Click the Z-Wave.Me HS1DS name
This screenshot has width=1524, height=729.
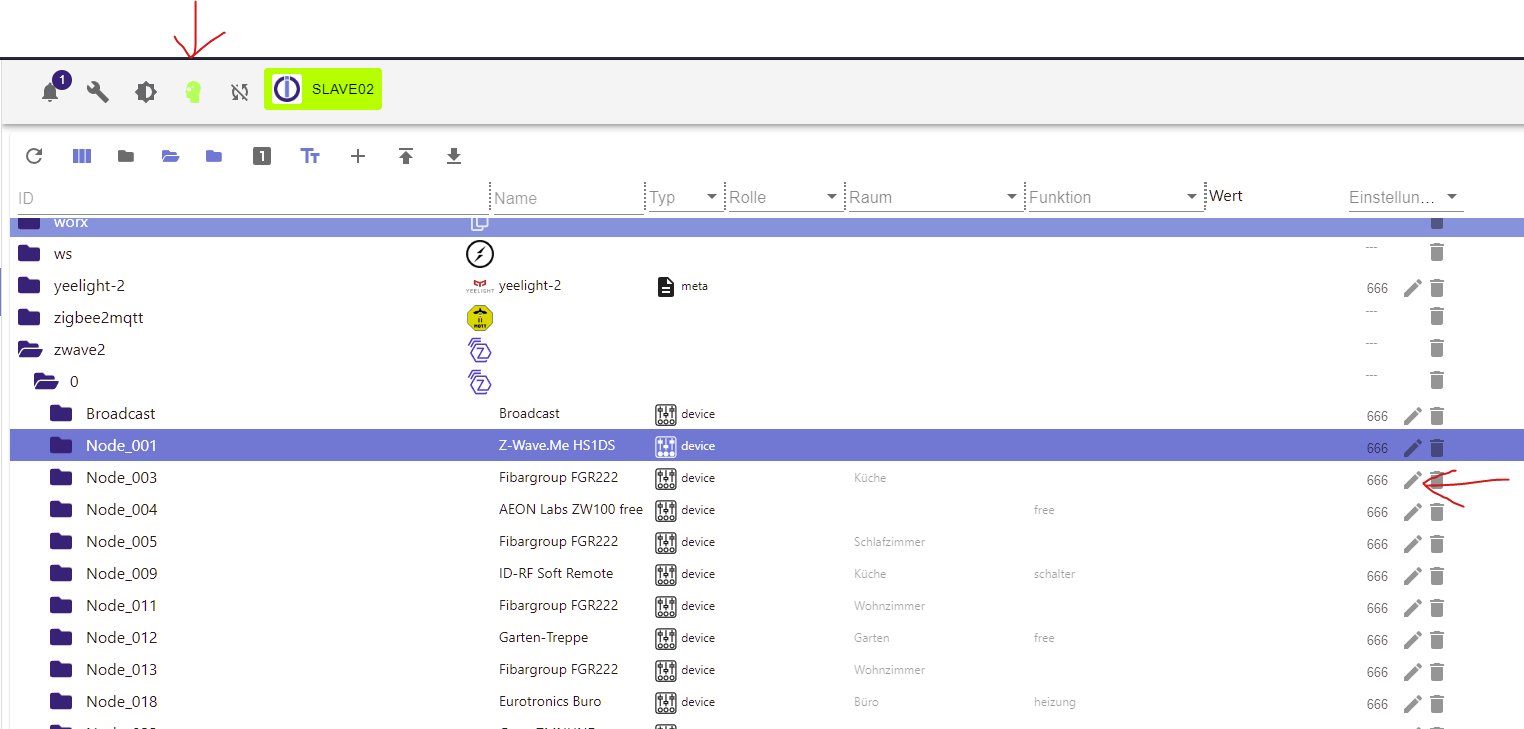coord(557,445)
